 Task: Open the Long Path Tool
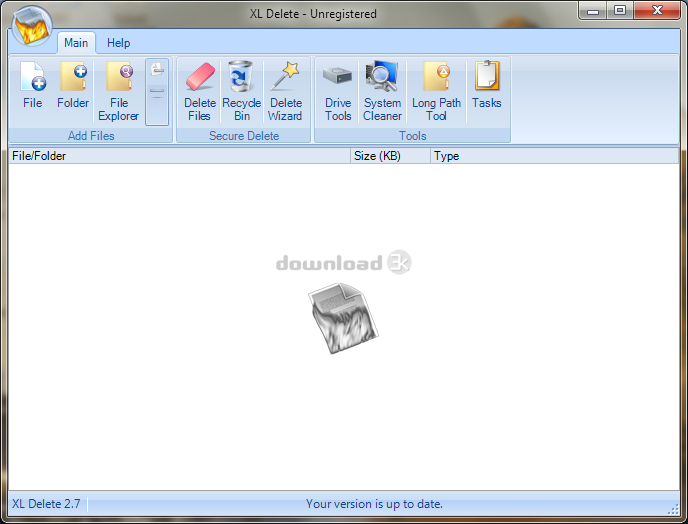point(436,91)
